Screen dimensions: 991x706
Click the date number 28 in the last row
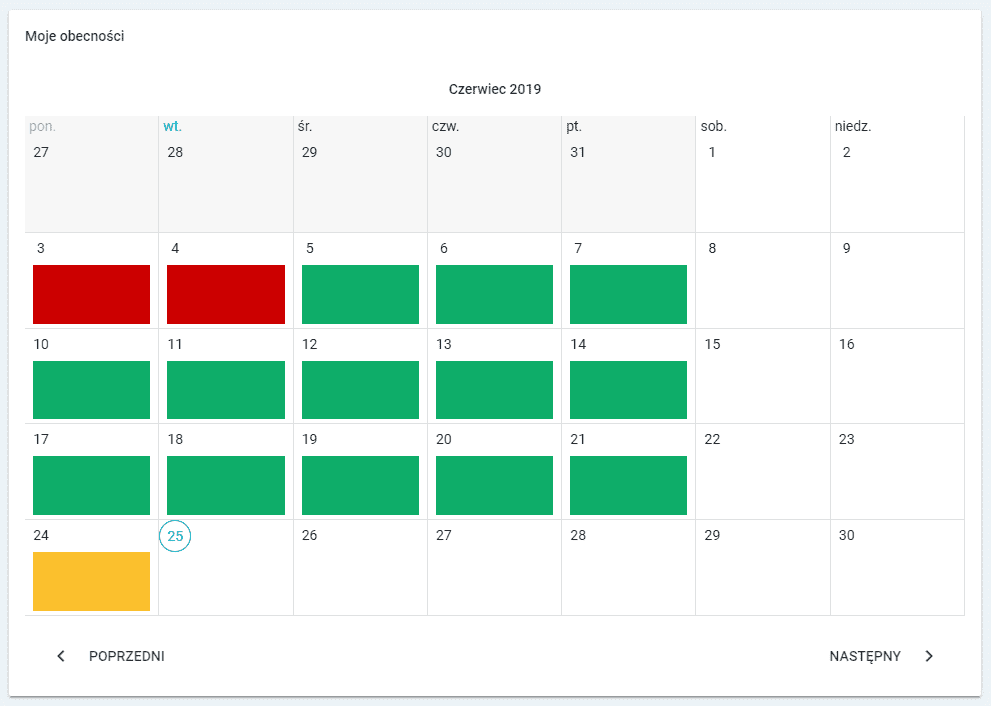[x=578, y=535]
